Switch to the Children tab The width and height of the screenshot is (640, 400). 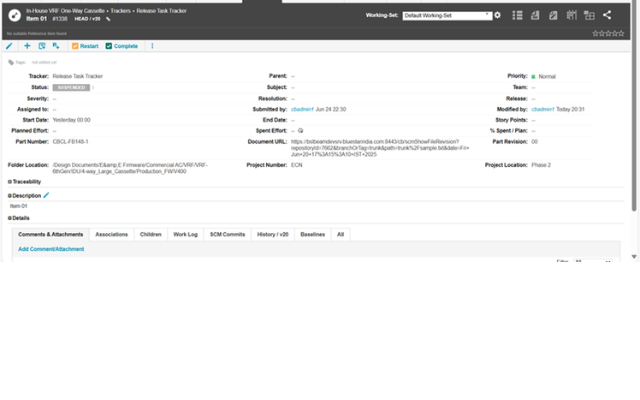click(x=151, y=235)
